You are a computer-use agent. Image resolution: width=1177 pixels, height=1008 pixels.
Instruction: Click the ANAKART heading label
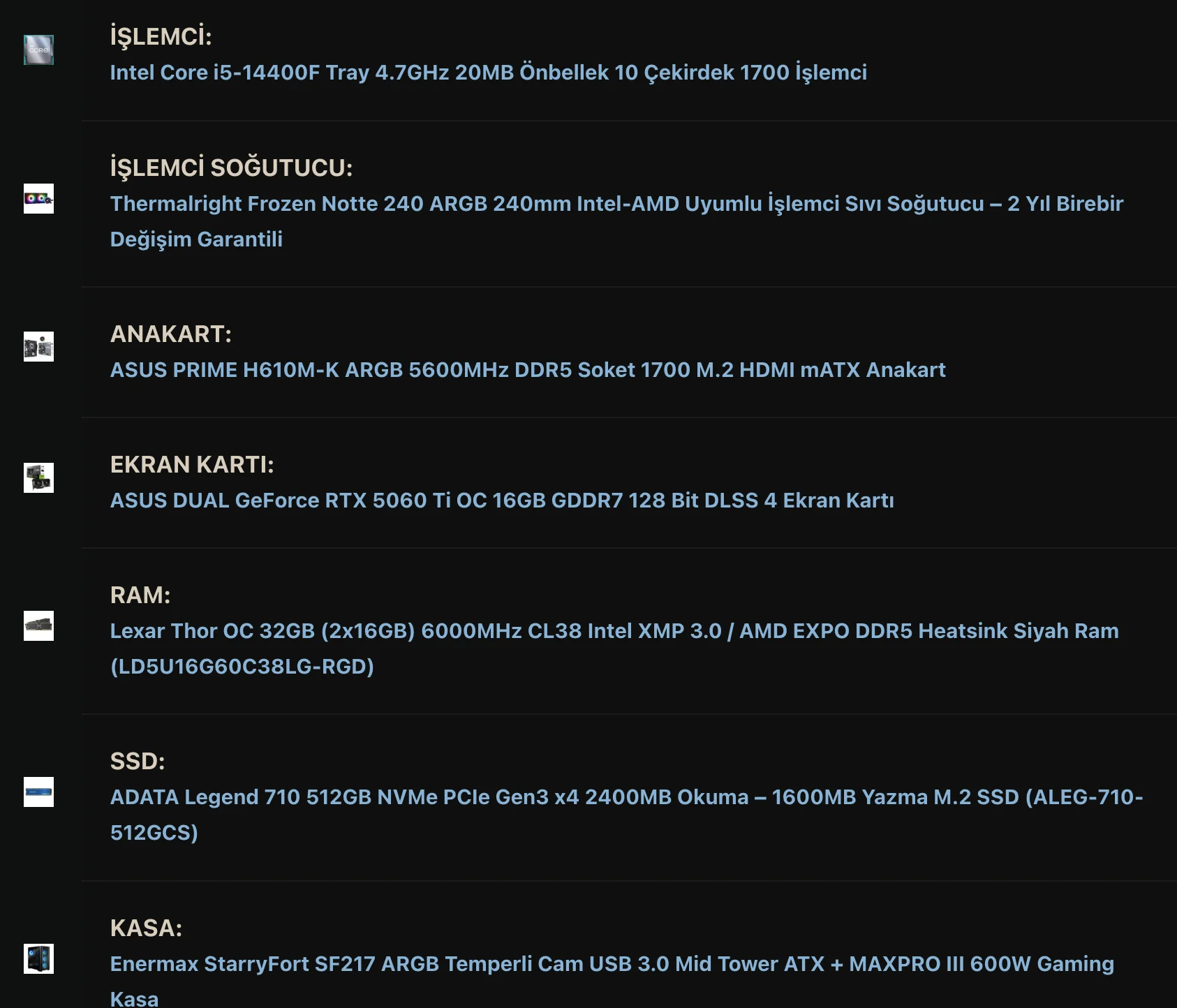click(170, 334)
